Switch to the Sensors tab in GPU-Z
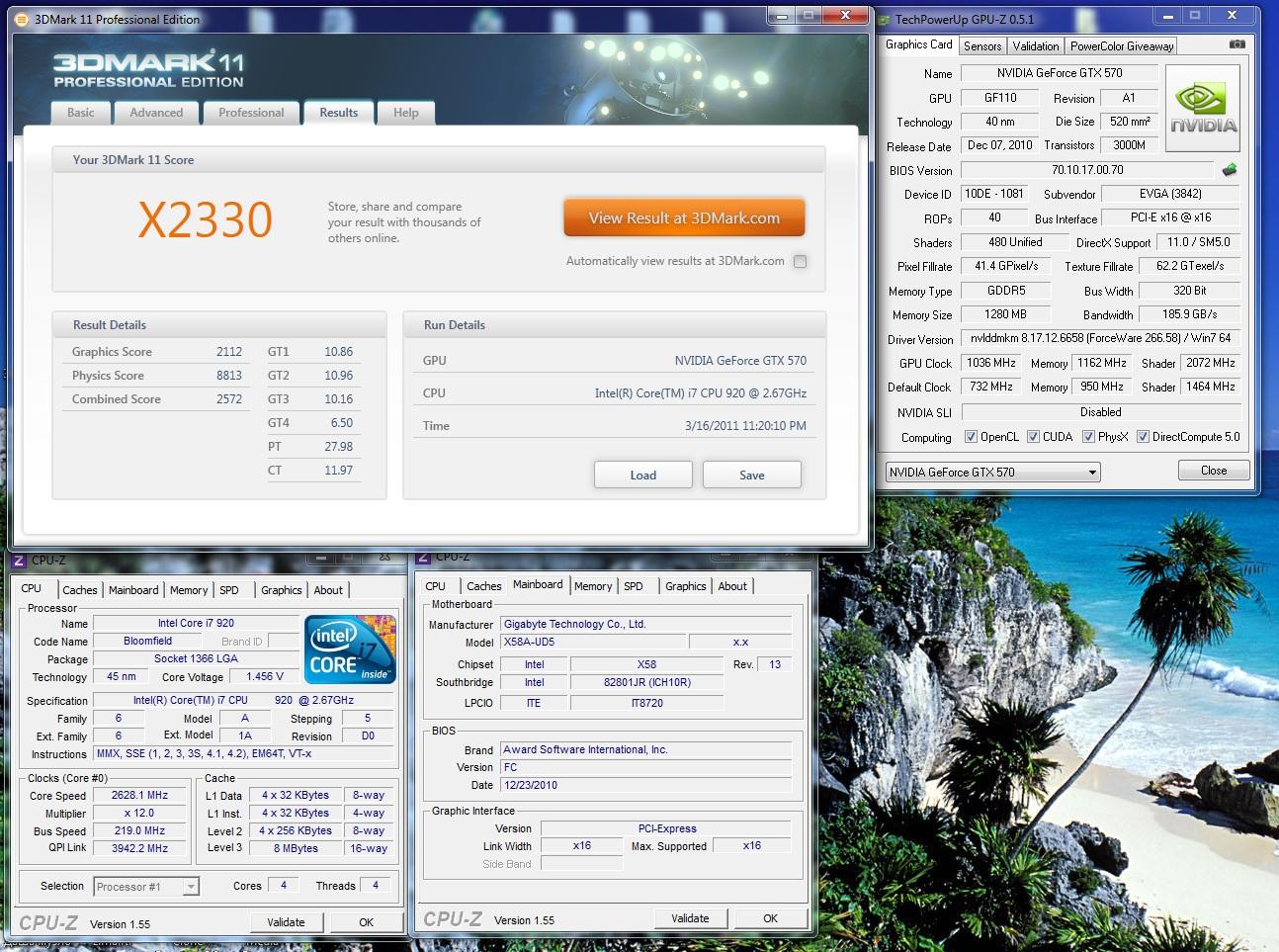 coord(982,45)
